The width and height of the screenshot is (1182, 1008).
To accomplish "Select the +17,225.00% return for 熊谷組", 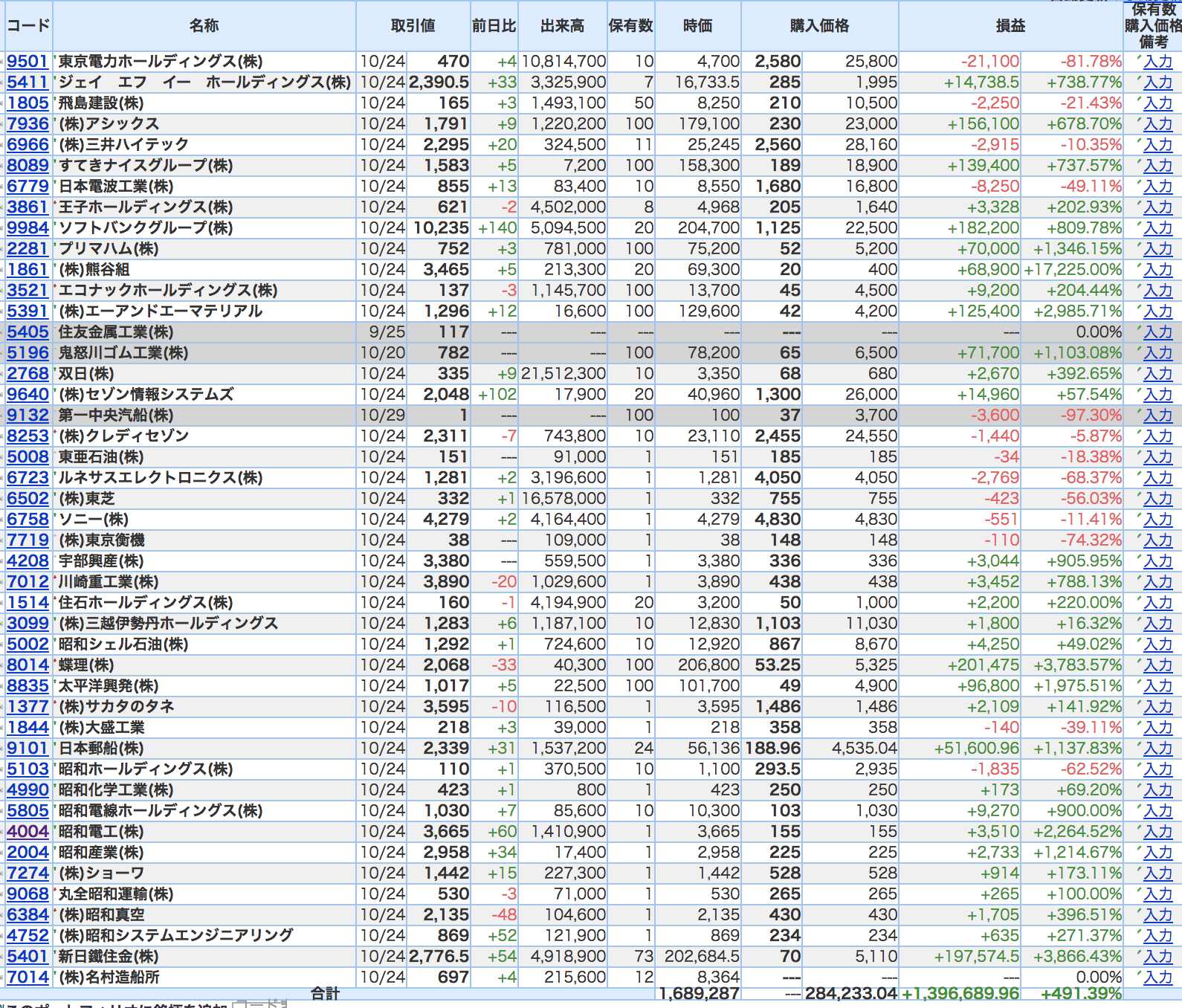I will [1073, 270].
